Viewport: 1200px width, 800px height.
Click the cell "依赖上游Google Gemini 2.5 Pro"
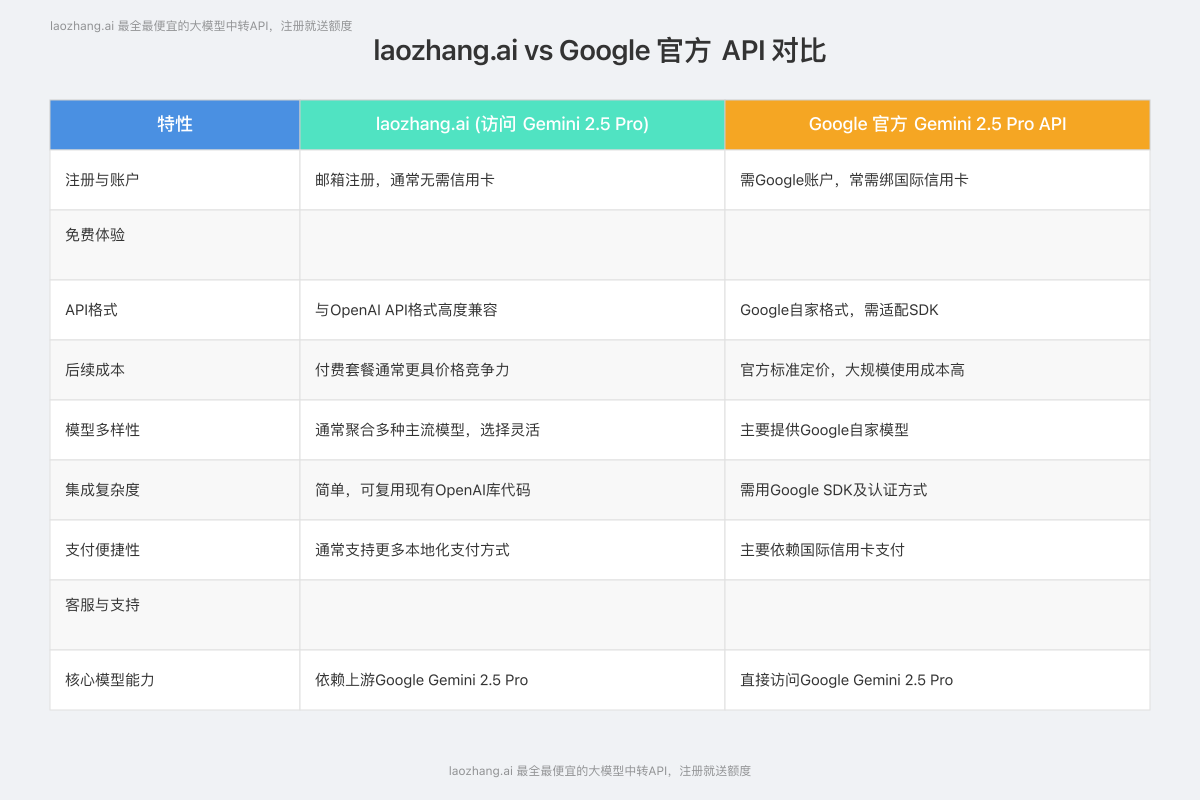pyautogui.click(x=512, y=680)
